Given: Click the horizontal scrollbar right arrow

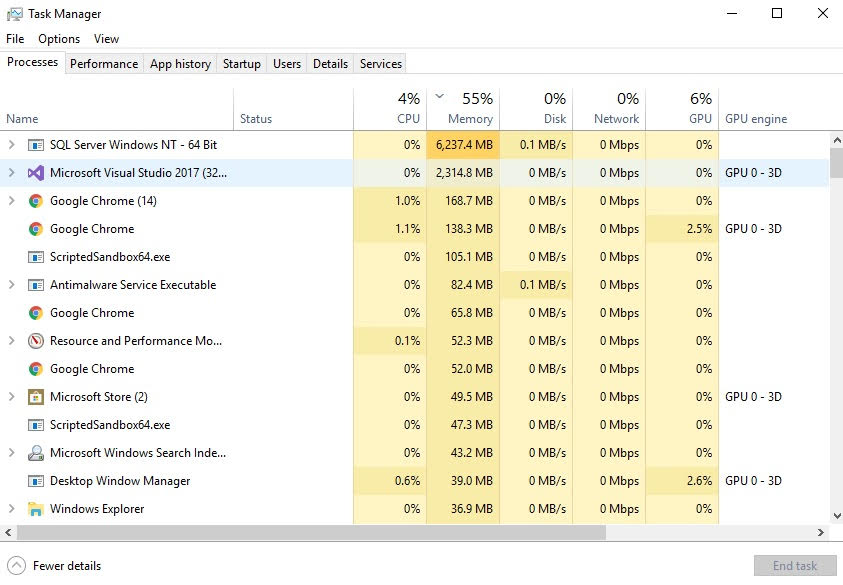Looking at the screenshot, I should pos(821,533).
